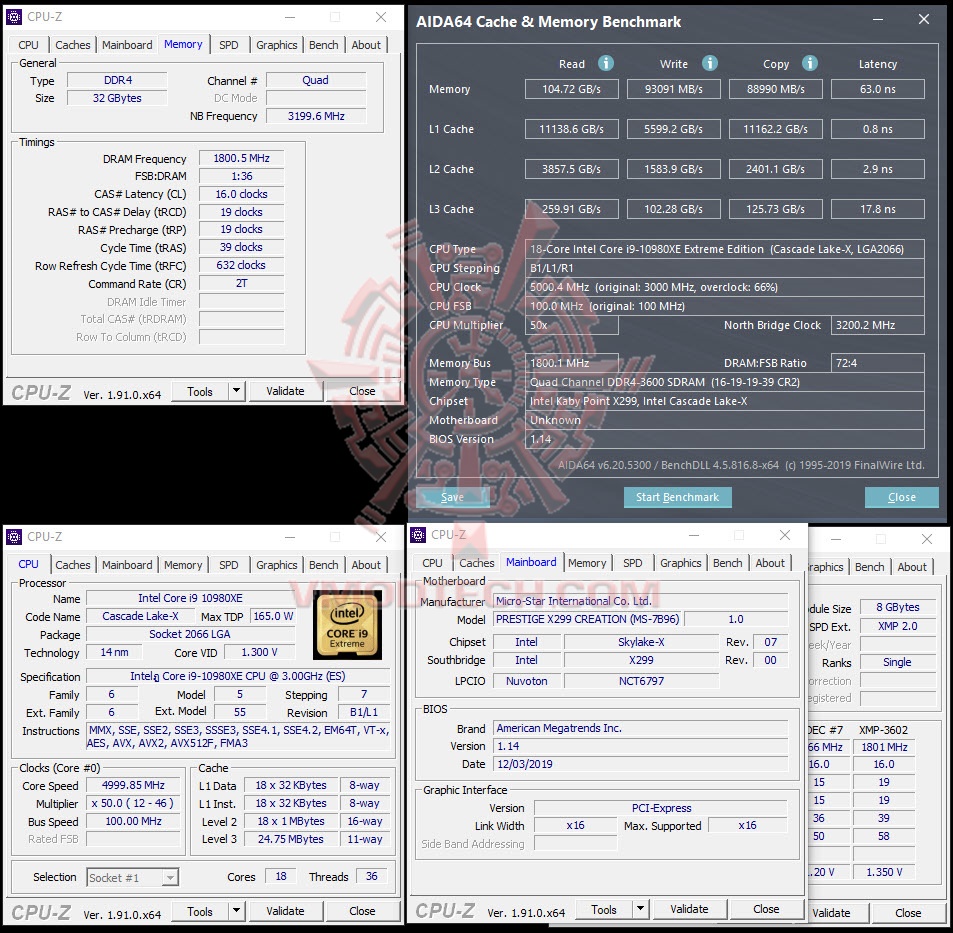Click the Copy info icon in AIDA64
This screenshot has height=933, width=953.
point(810,63)
